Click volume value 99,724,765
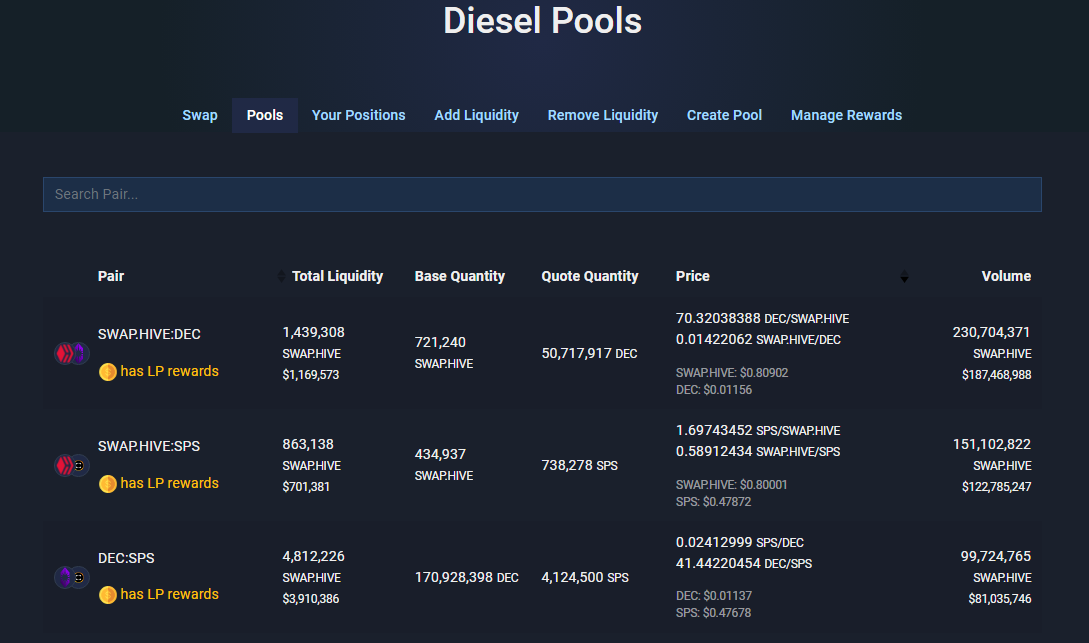Viewport: 1089px width, 643px height. click(995, 557)
